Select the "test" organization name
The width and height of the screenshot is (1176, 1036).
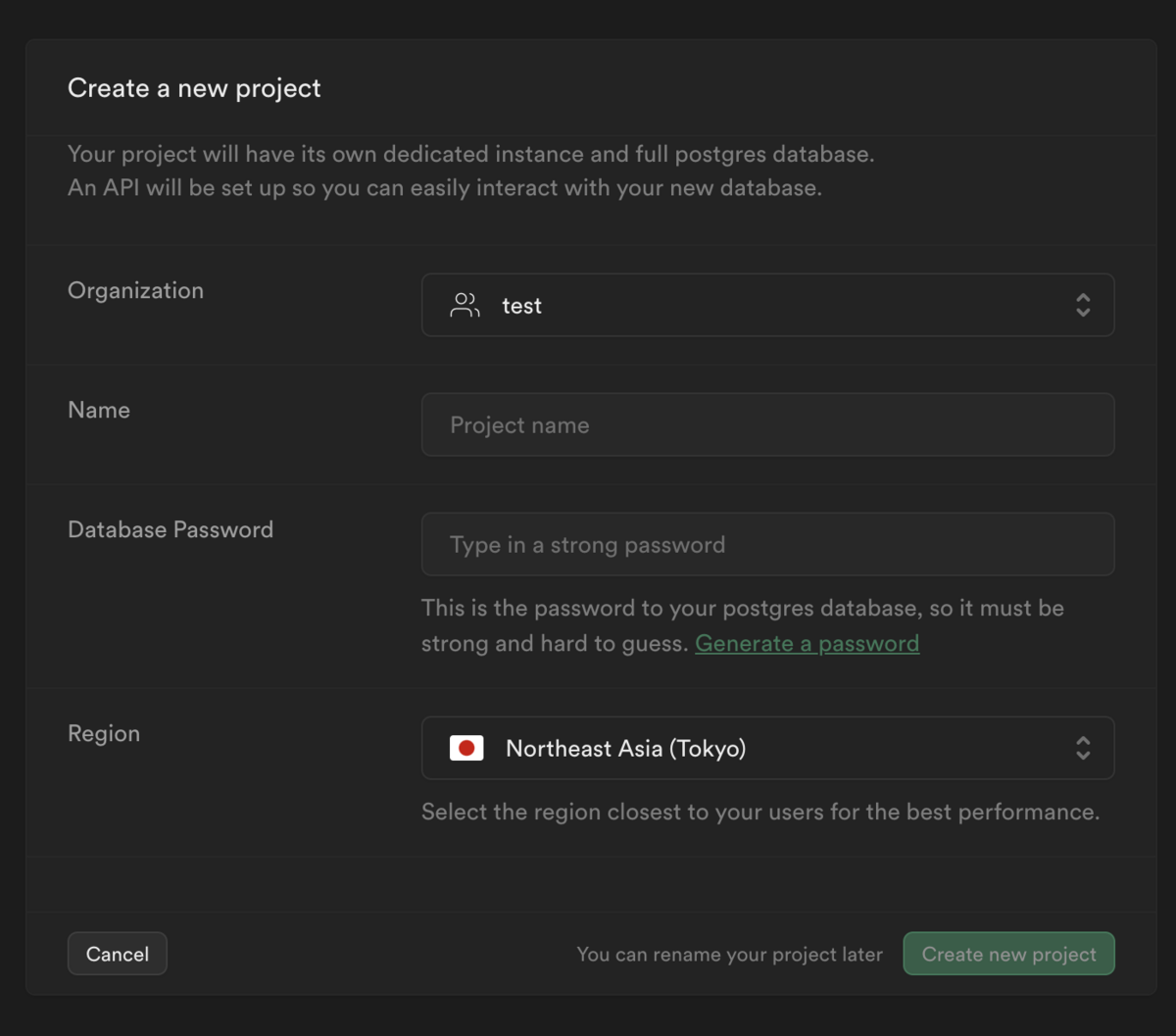point(521,306)
